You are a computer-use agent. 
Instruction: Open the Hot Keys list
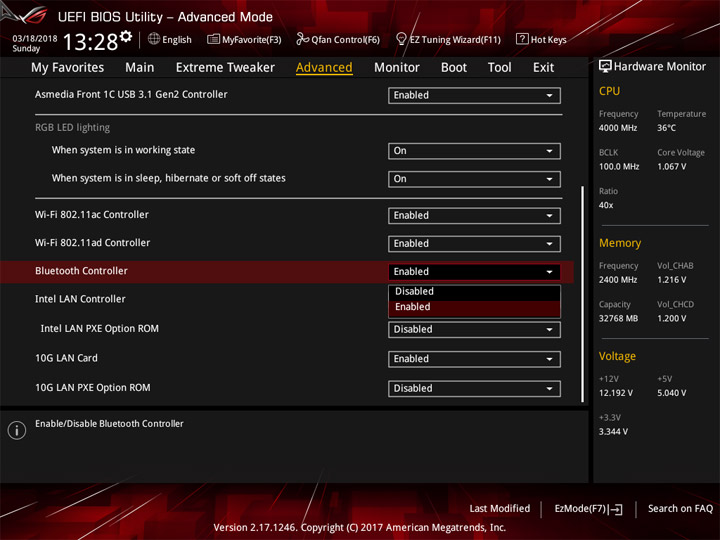[541, 39]
